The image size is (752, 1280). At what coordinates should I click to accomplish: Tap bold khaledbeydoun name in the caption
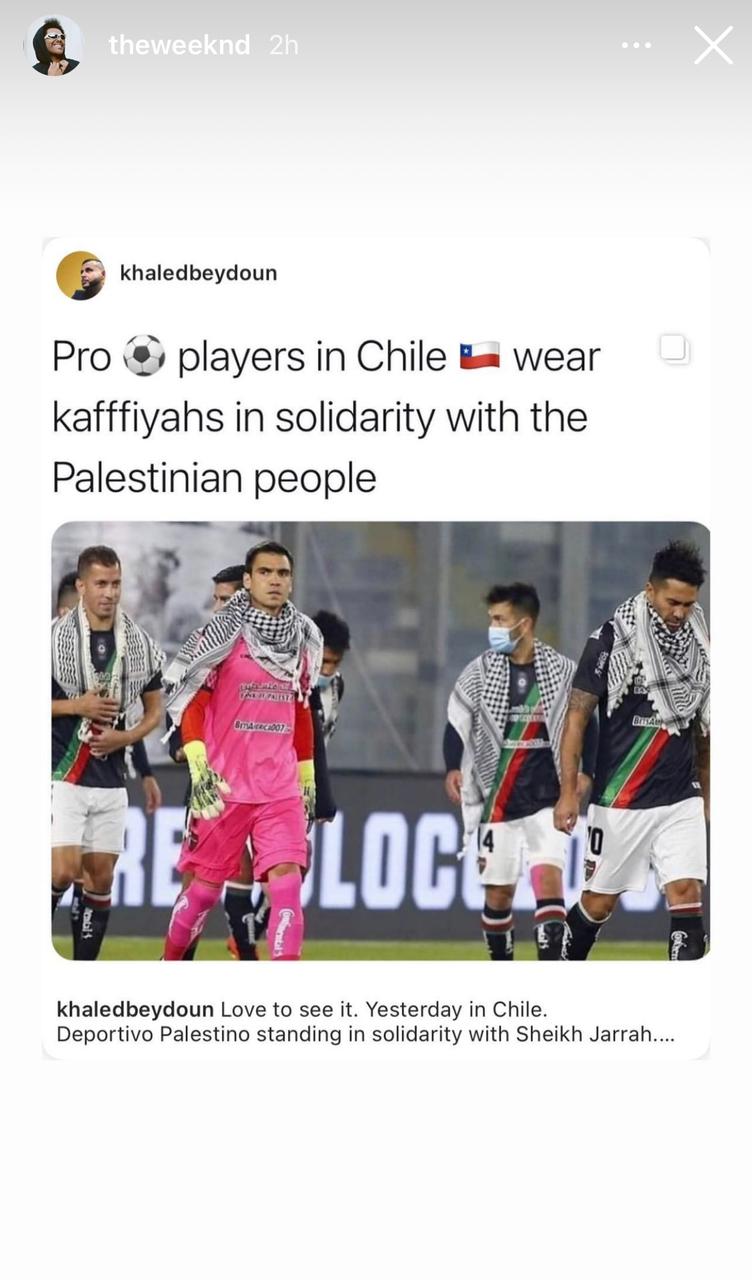click(135, 1009)
